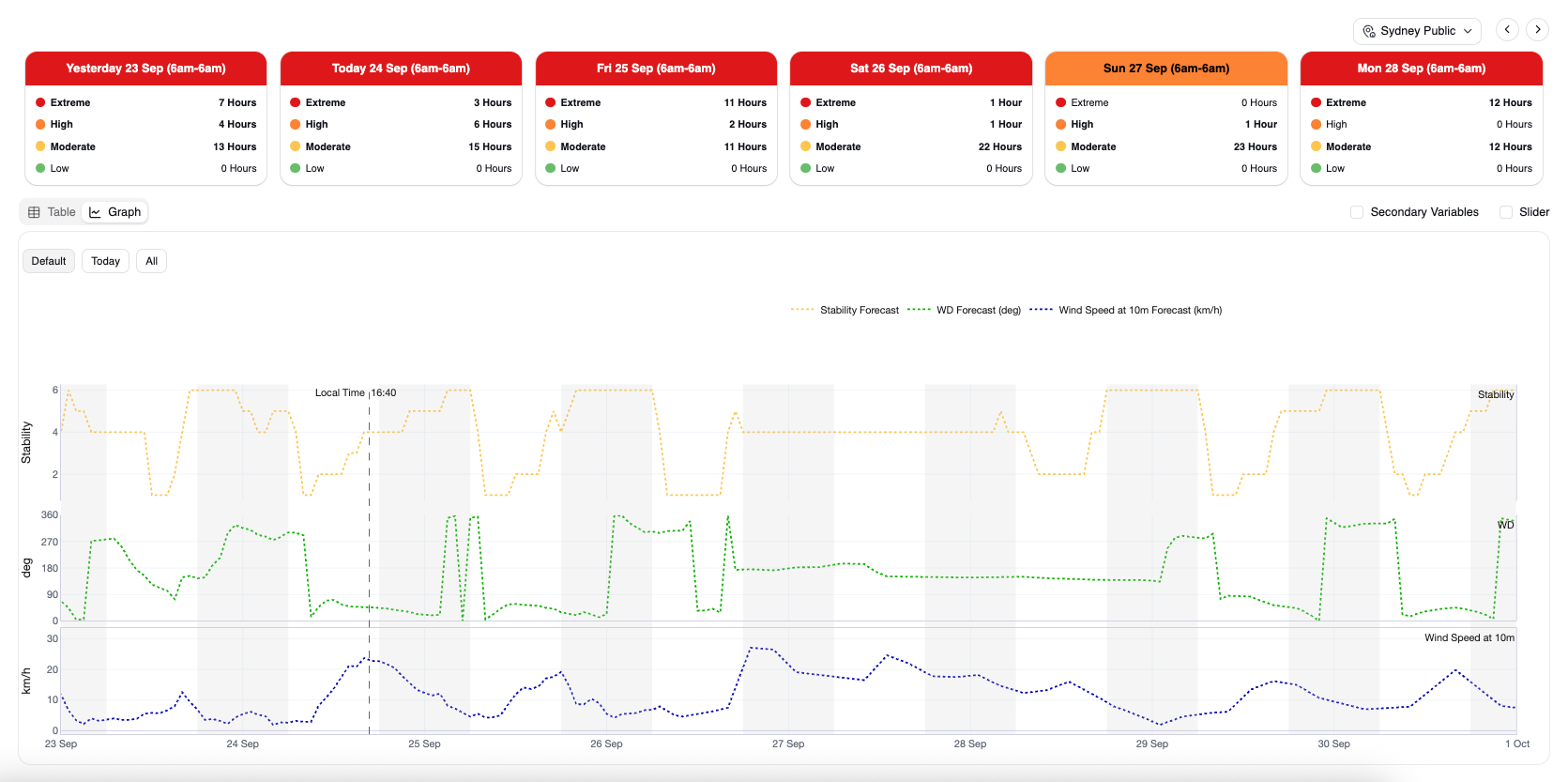This screenshot has width=1568, height=782.
Task: Click yellow Moderate dot in Mon 28 Sep card
Action: pyautogui.click(x=1317, y=146)
